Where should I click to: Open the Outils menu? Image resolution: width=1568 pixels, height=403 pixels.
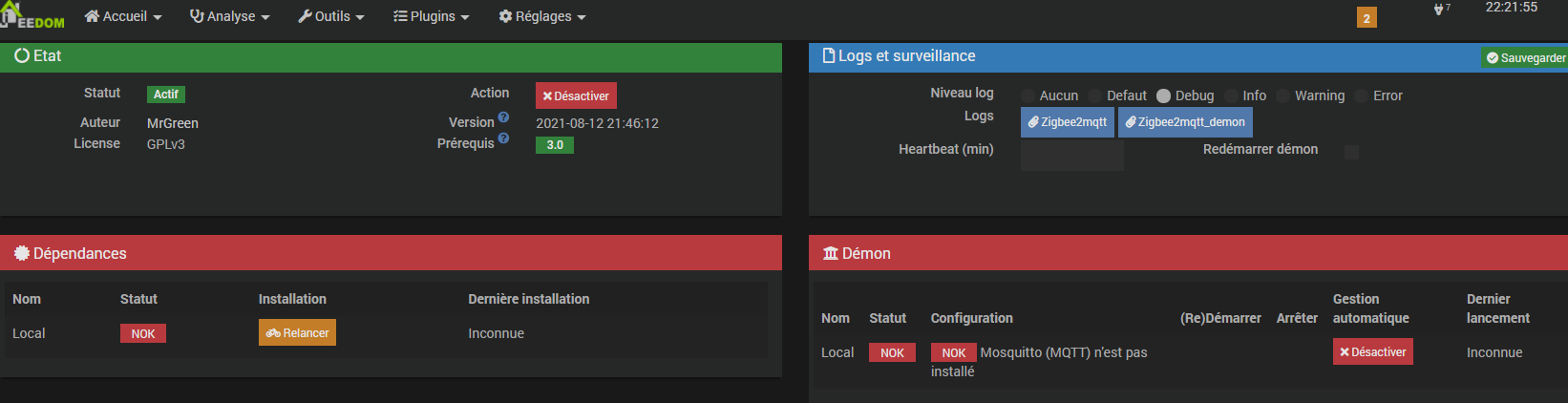pos(331,16)
